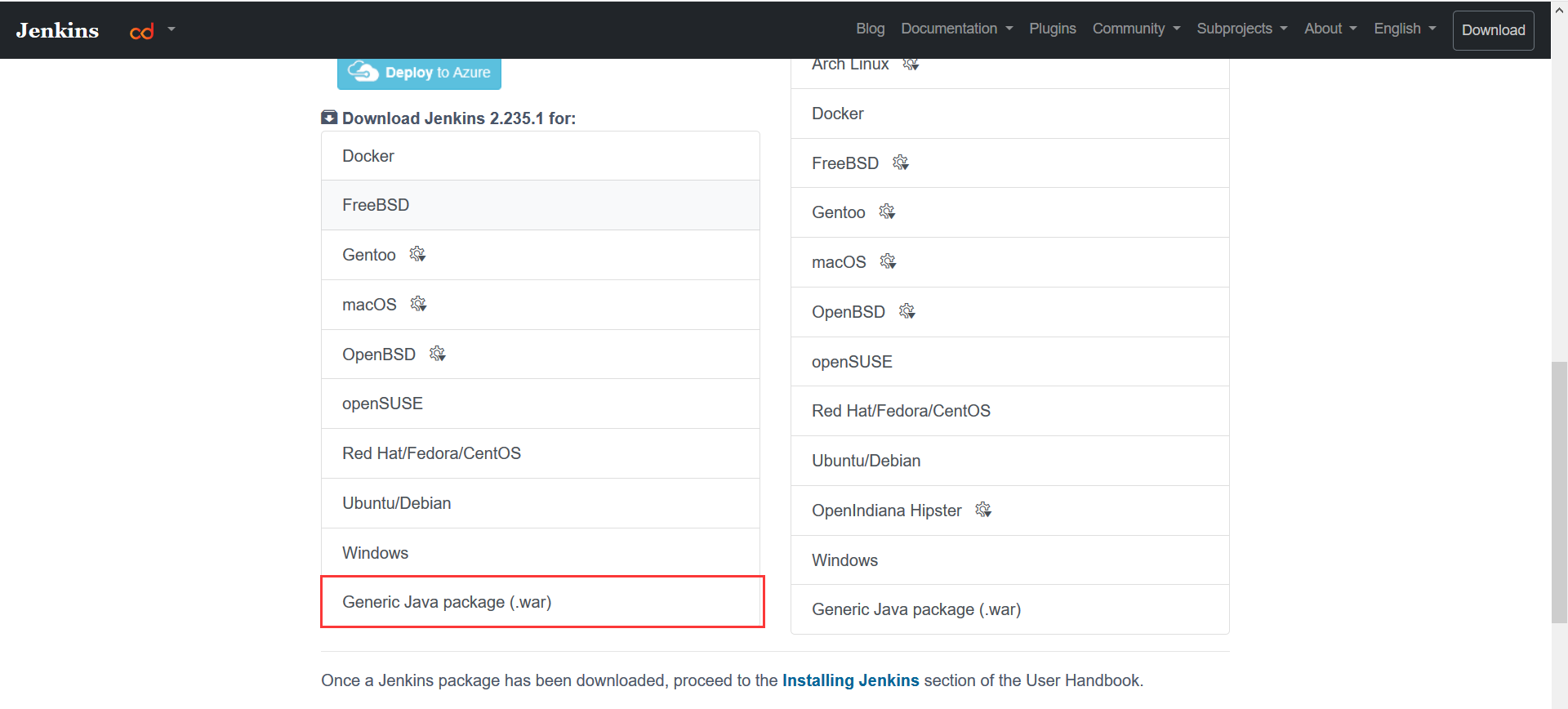The image size is (1568, 709).
Task: Open the Installing Jenkins link
Action: (x=851, y=680)
